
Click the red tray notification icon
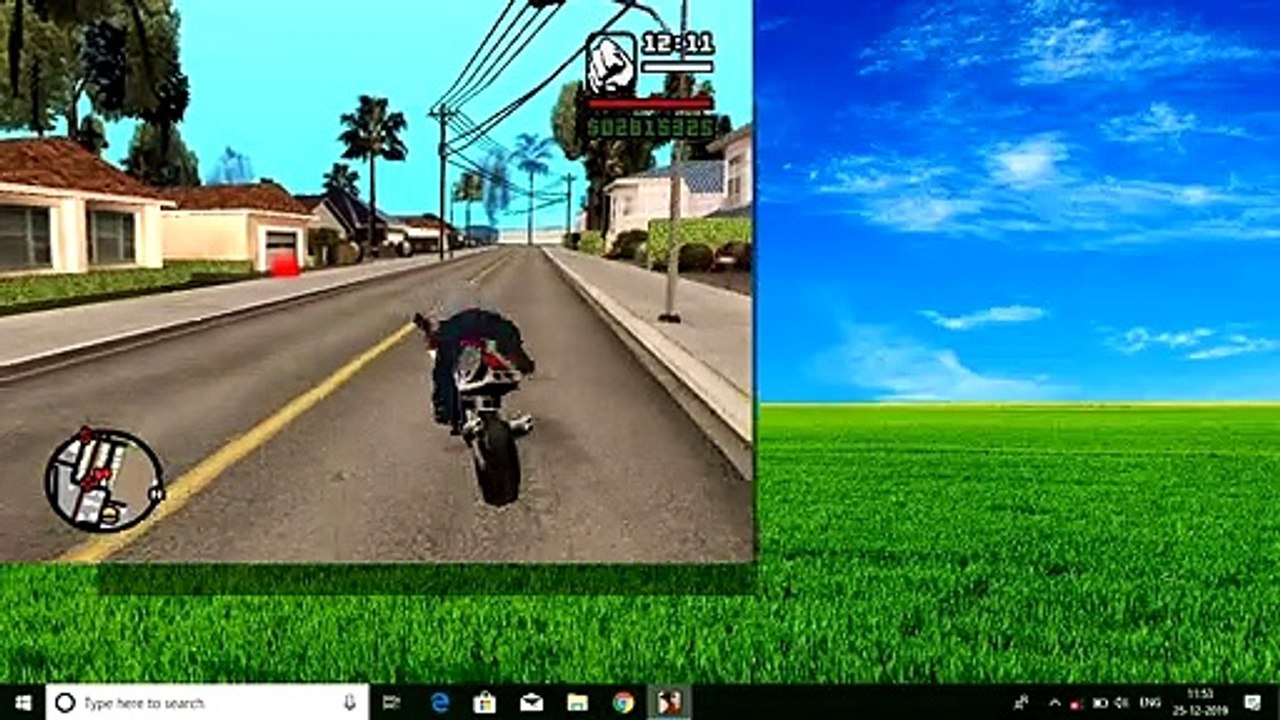1076,703
